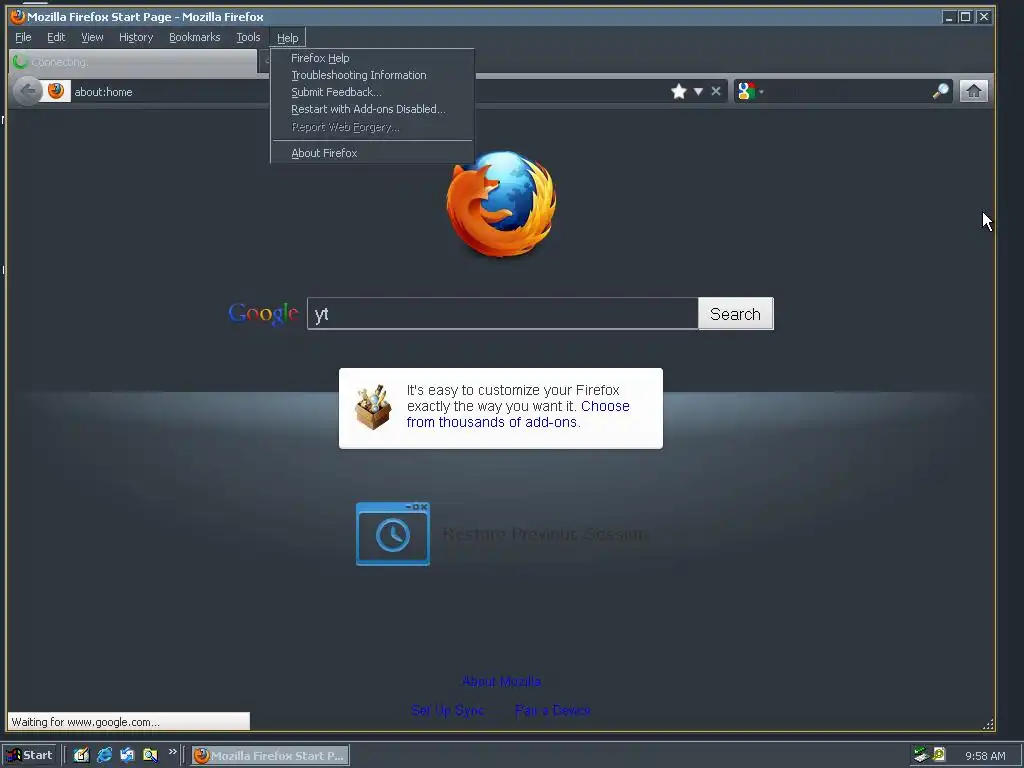Click the Restore Previous Session clock icon

(x=392, y=534)
